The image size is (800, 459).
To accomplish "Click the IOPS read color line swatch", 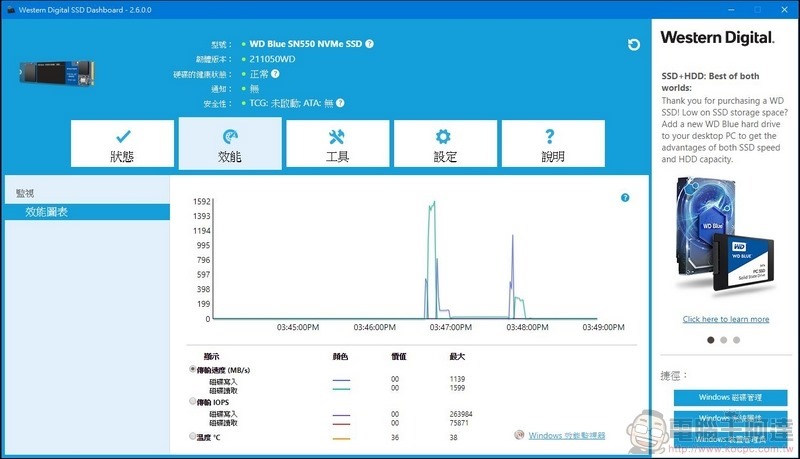I will click(341, 424).
